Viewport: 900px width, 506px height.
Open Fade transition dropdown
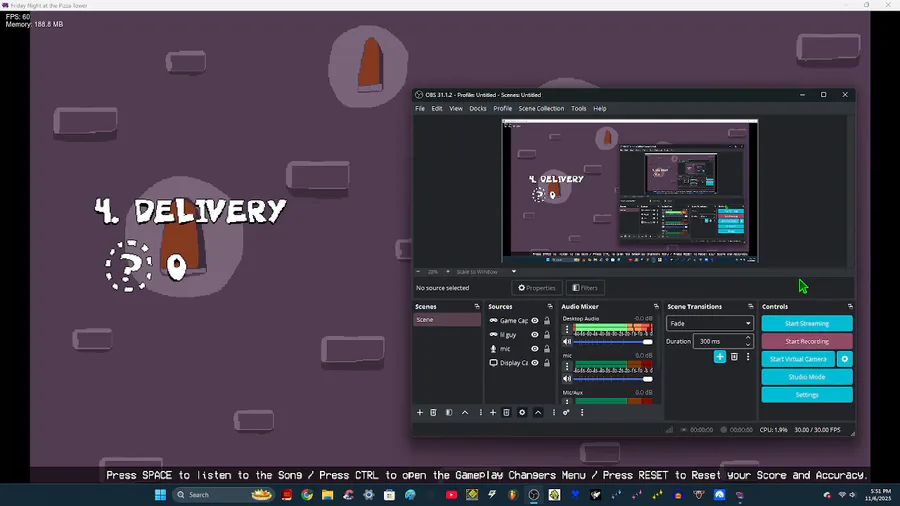[709, 324]
